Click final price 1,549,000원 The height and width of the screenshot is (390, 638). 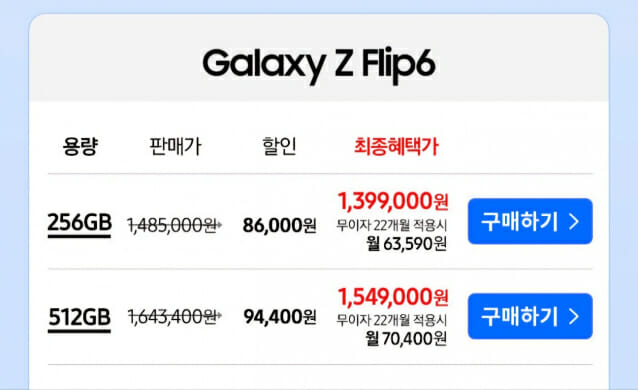click(393, 296)
